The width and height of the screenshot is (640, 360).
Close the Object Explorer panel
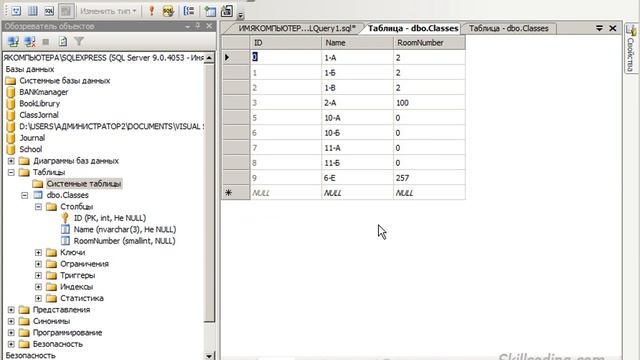point(209,26)
